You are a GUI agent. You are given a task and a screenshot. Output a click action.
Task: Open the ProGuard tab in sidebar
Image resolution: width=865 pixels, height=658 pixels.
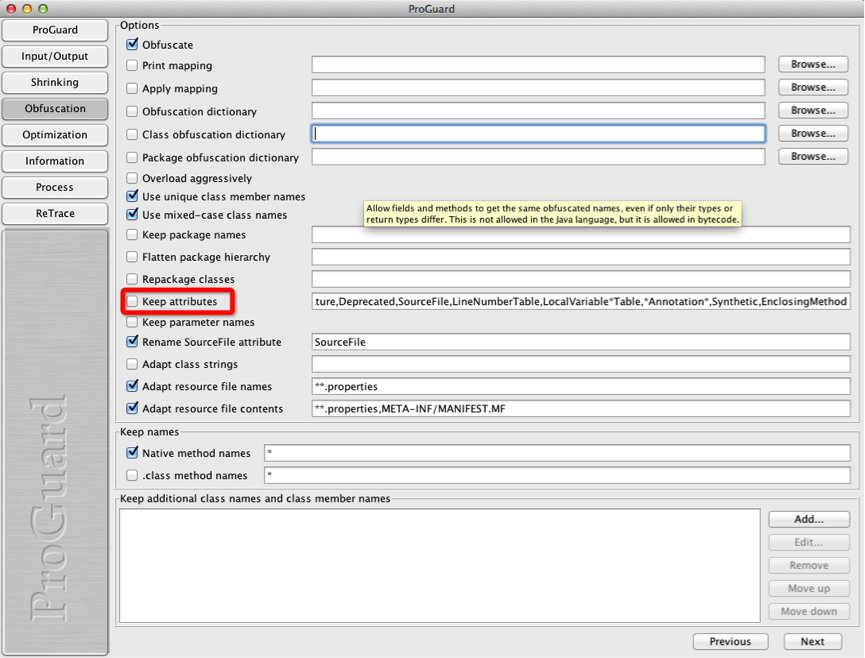[x=55, y=30]
